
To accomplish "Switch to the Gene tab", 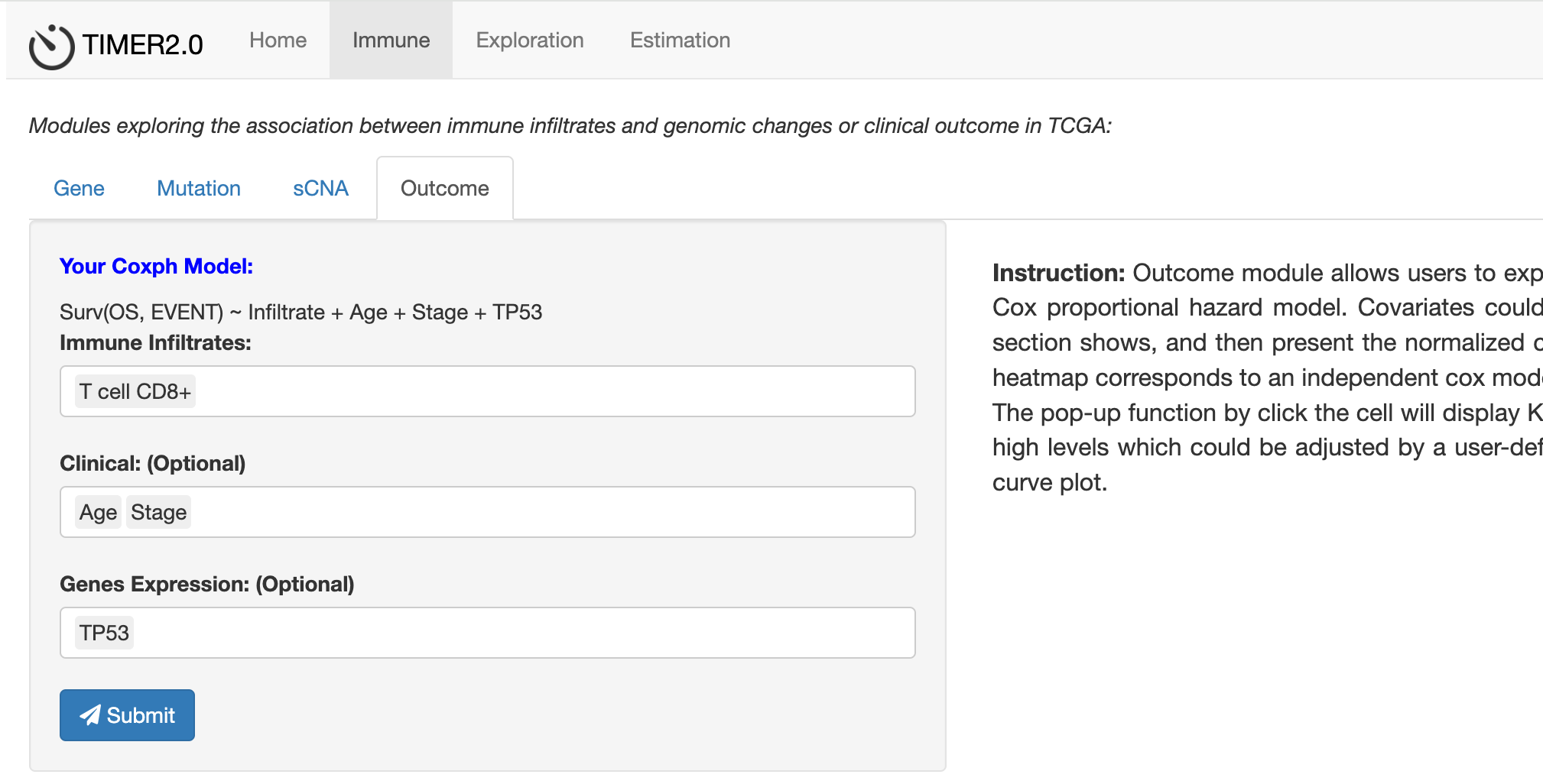I will 79,189.
